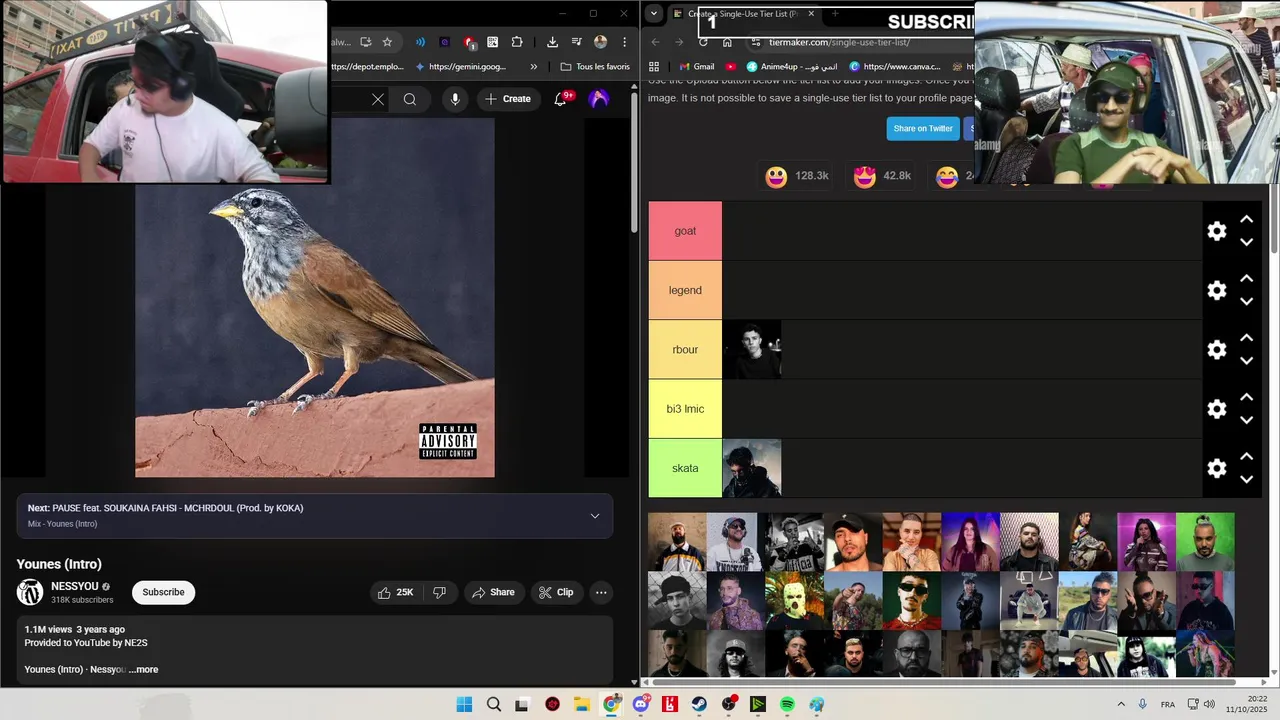Click the NESSYOU channel name
Image resolution: width=1280 pixels, height=720 pixels.
tap(75, 586)
